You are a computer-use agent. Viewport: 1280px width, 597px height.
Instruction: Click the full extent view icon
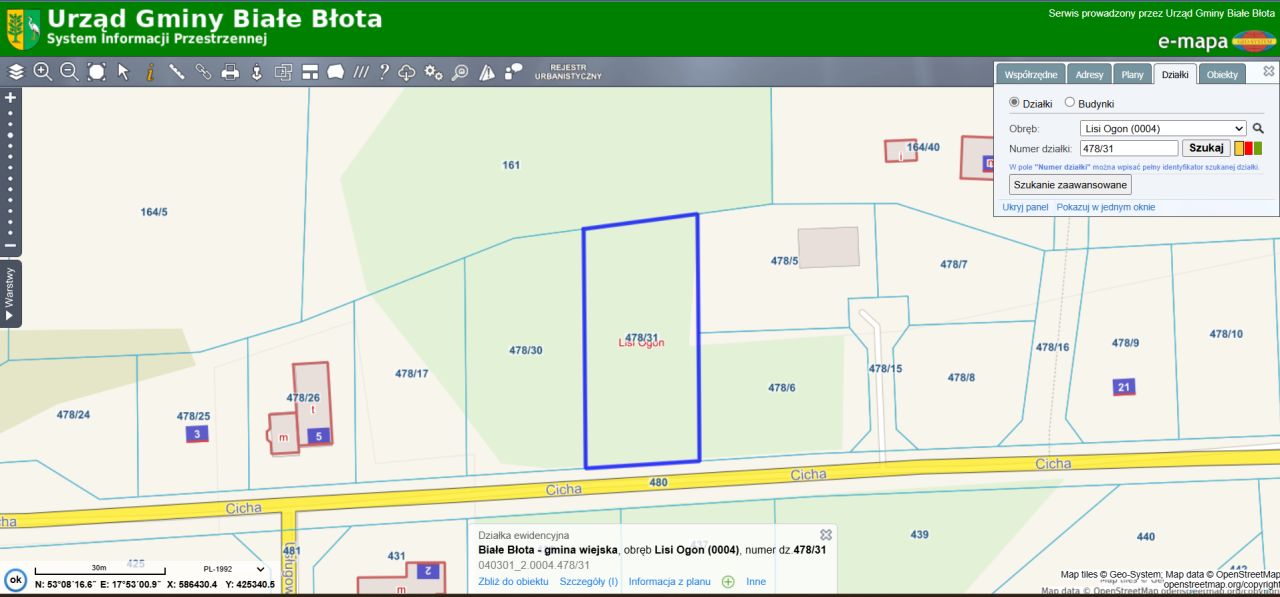point(96,72)
